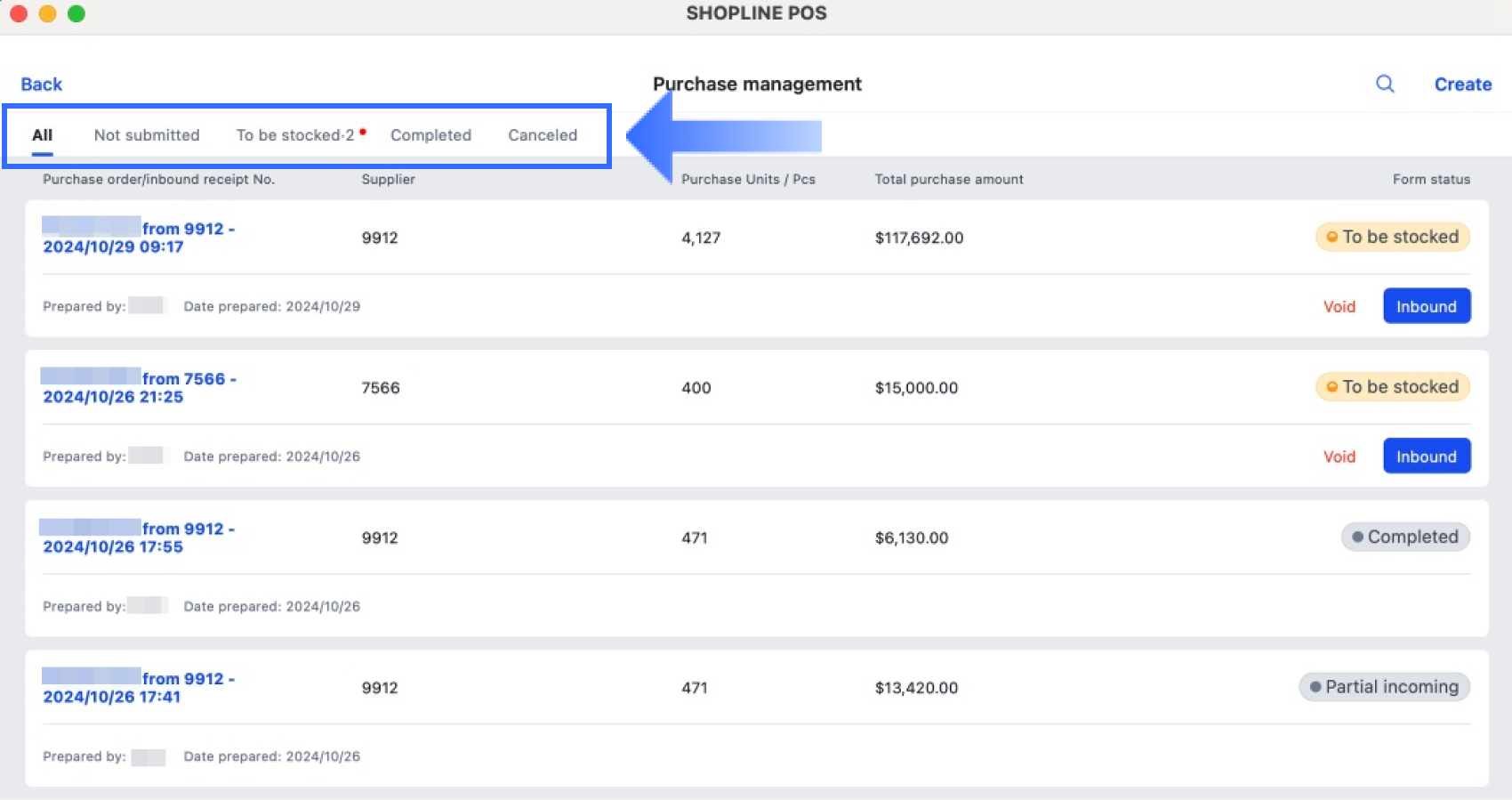Click the Partial incoming status badge
Image resolution: width=1512 pixels, height=800 pixels.
(x=1384, y=687)
